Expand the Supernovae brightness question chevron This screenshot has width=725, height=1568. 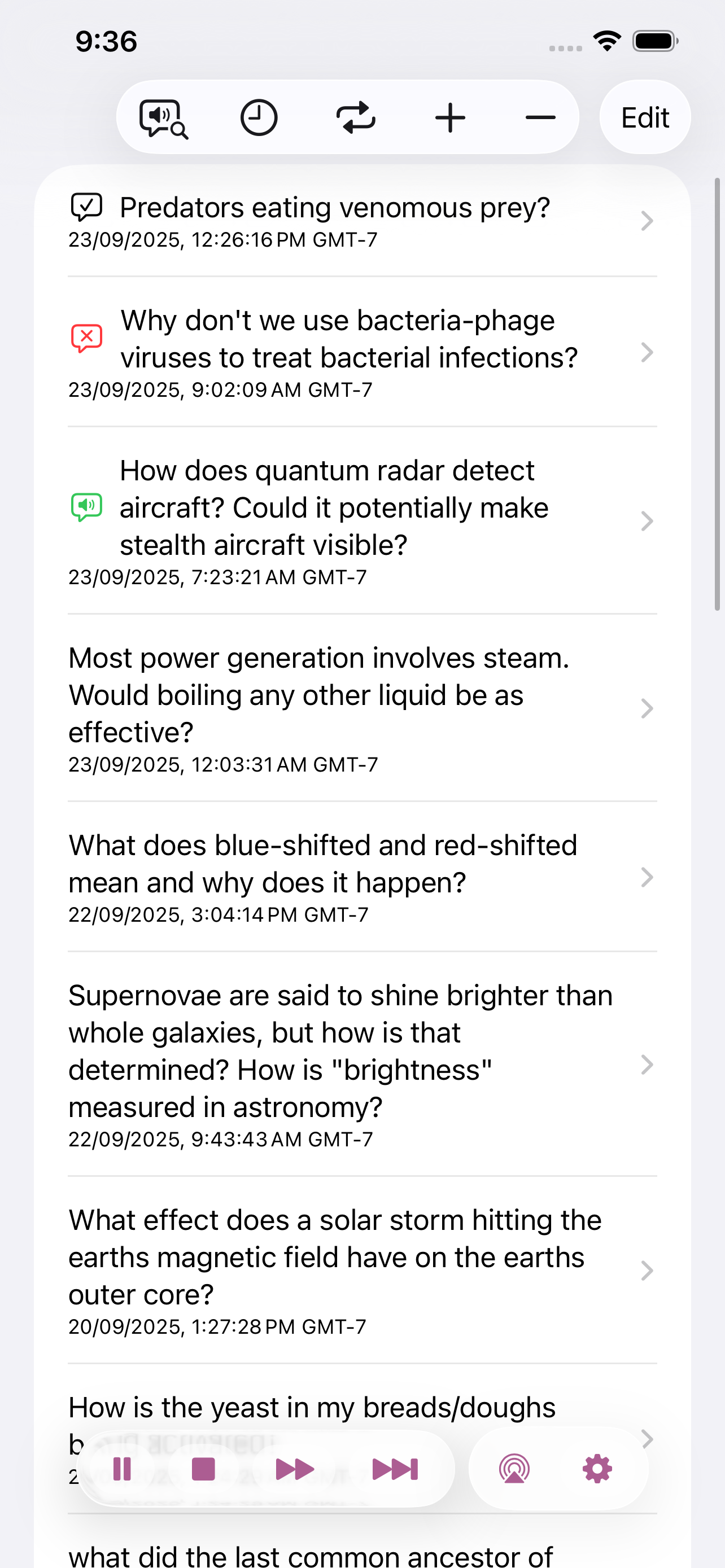[647, 1065]
